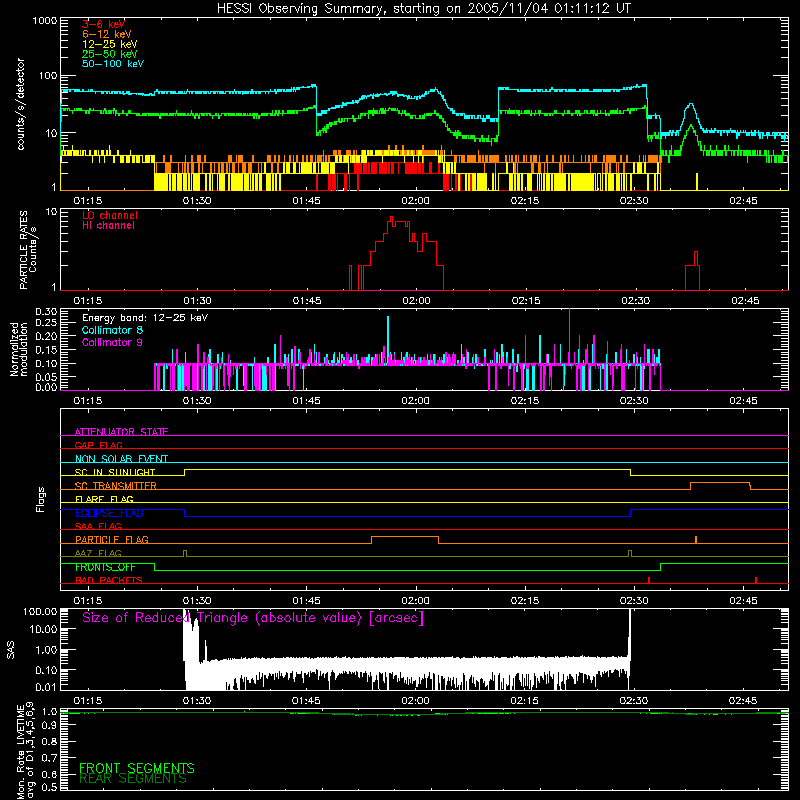Image resolution: width=800 pixels, height=800 pixels.
Task: Select the REAR SEGMENTS legend label
Action: point(133,779)
